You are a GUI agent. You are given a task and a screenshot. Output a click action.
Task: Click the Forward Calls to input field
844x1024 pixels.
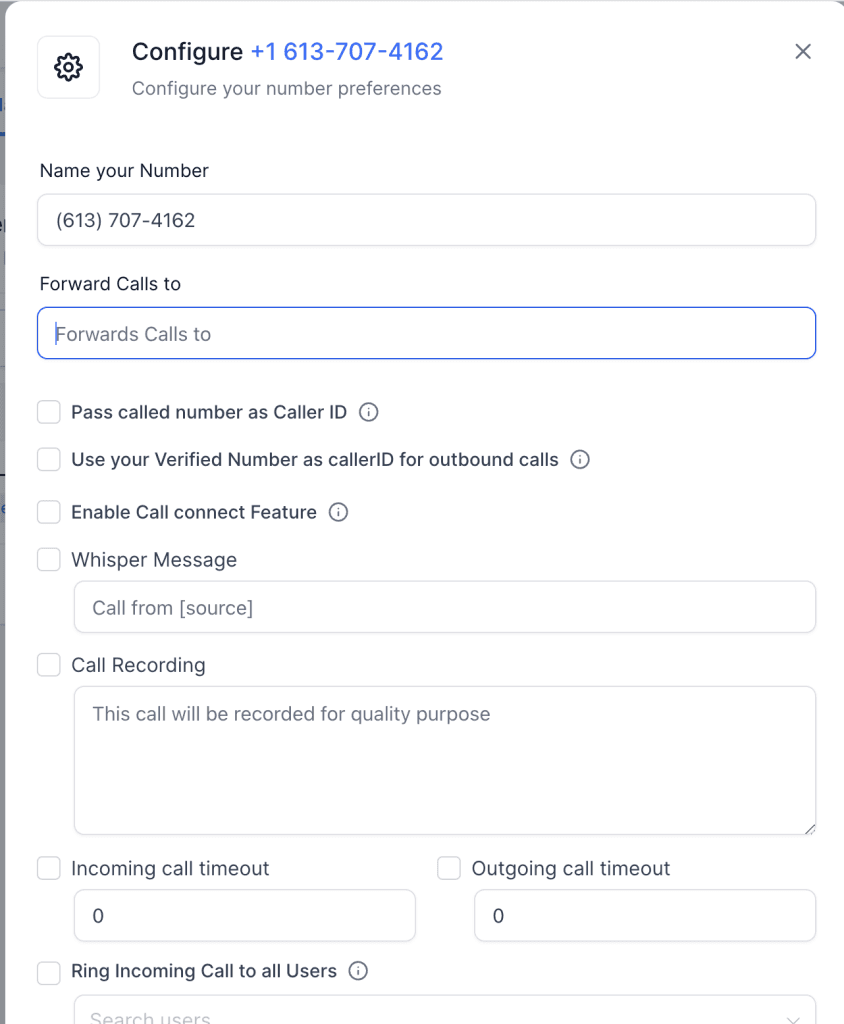426,334
